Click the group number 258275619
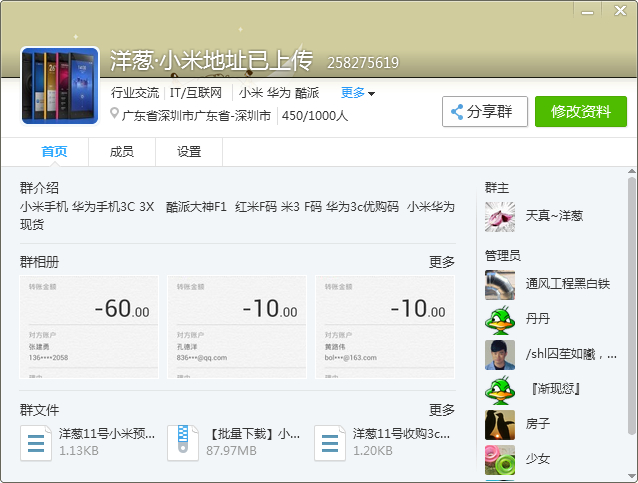 click(363, 63)
